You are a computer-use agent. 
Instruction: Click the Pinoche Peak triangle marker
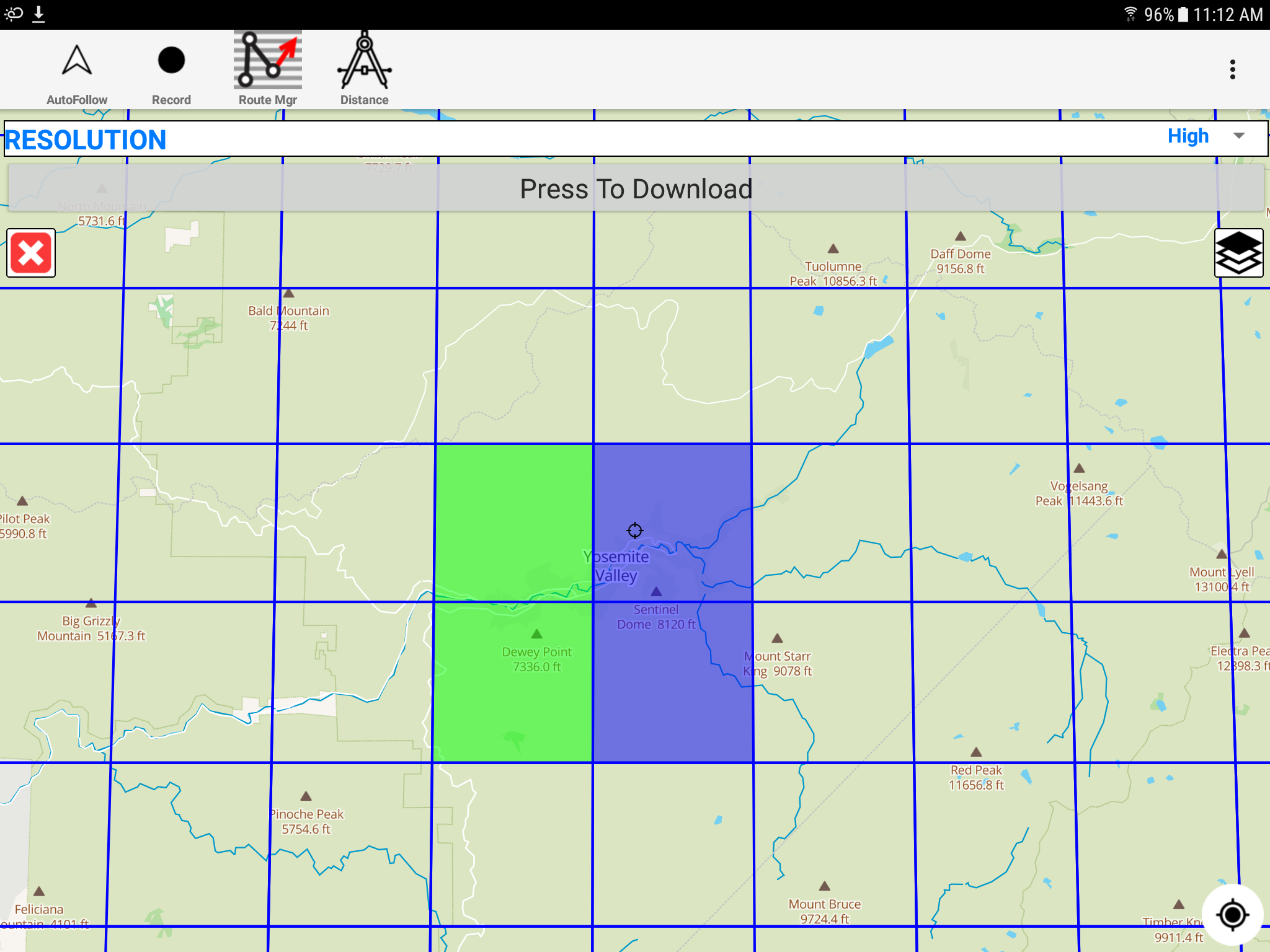pos(306,796)
